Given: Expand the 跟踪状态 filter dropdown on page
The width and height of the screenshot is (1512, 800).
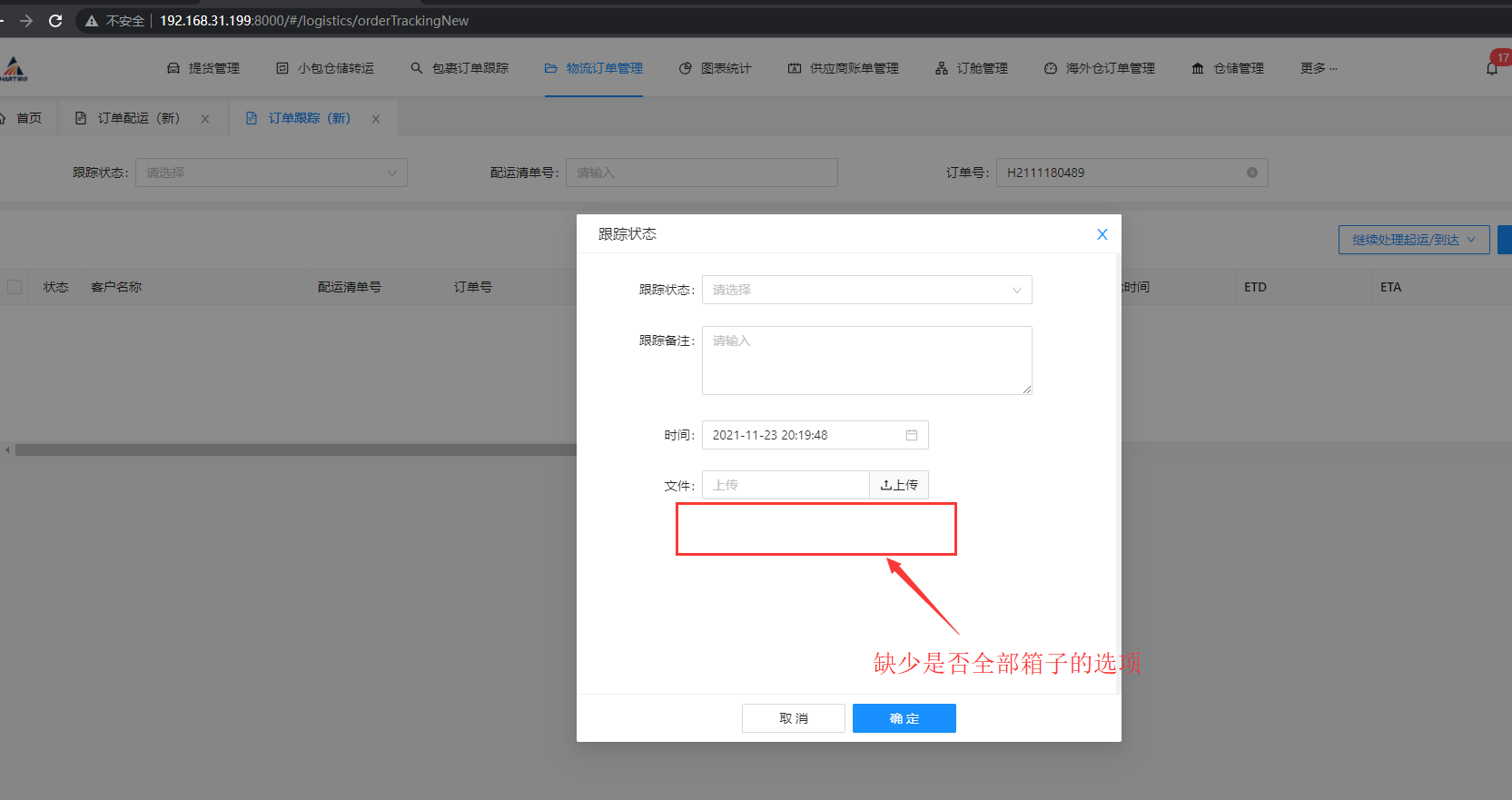Looking at the screenshot, I should (271, 173).
